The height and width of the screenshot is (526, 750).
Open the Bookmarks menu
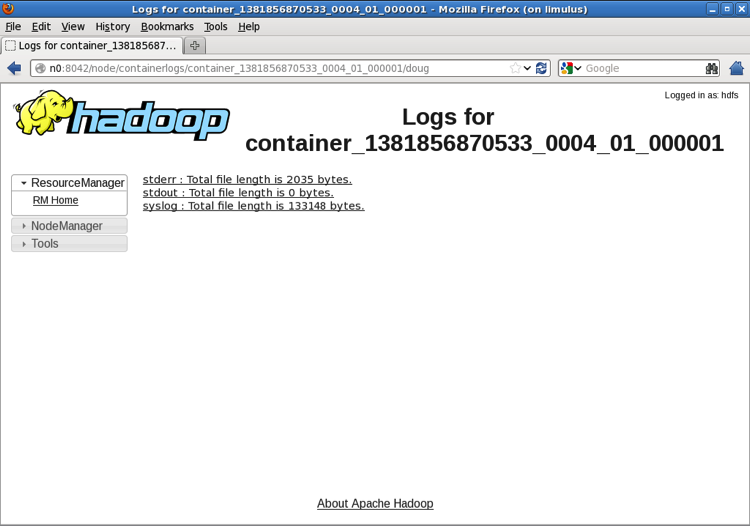point(167,27)
